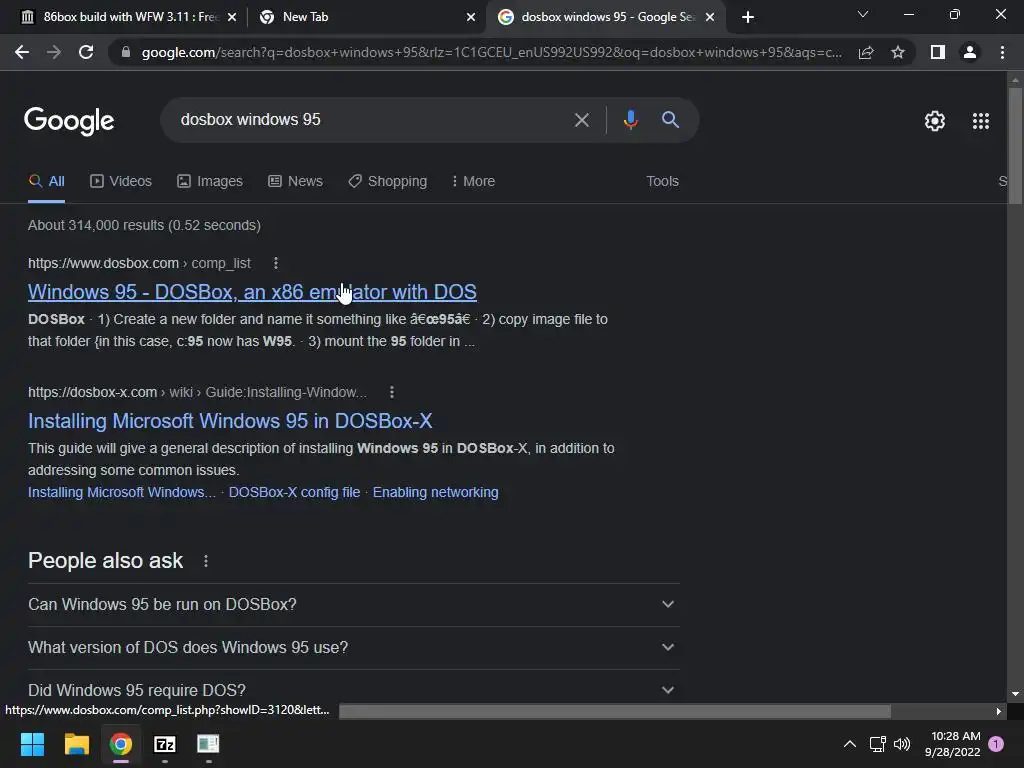
Task: Open the Installing Microsoft Windows... sitelink
Action: [x=121, y=492]
